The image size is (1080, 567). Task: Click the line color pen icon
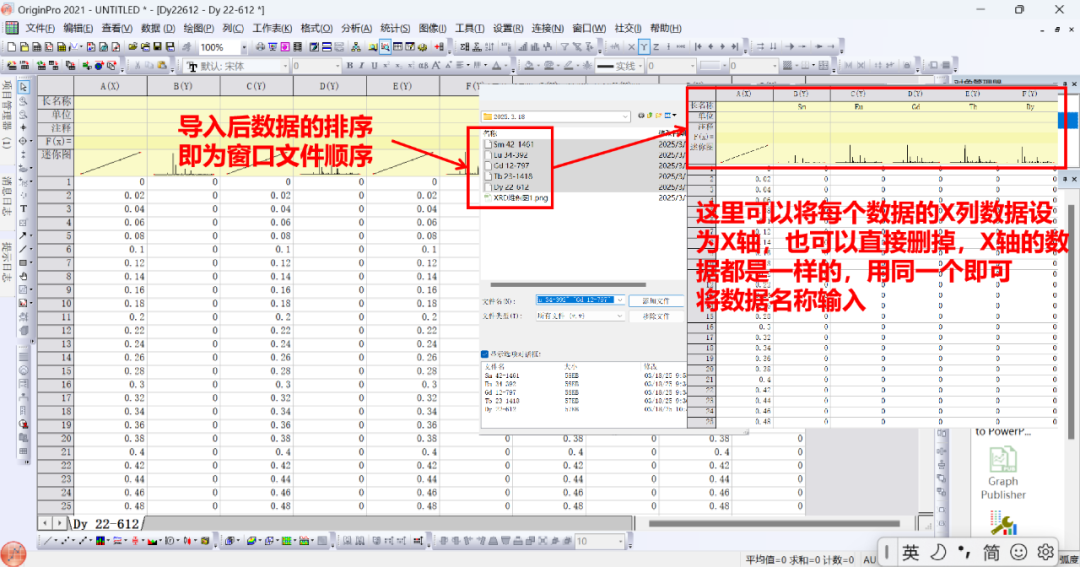point(568,65)
